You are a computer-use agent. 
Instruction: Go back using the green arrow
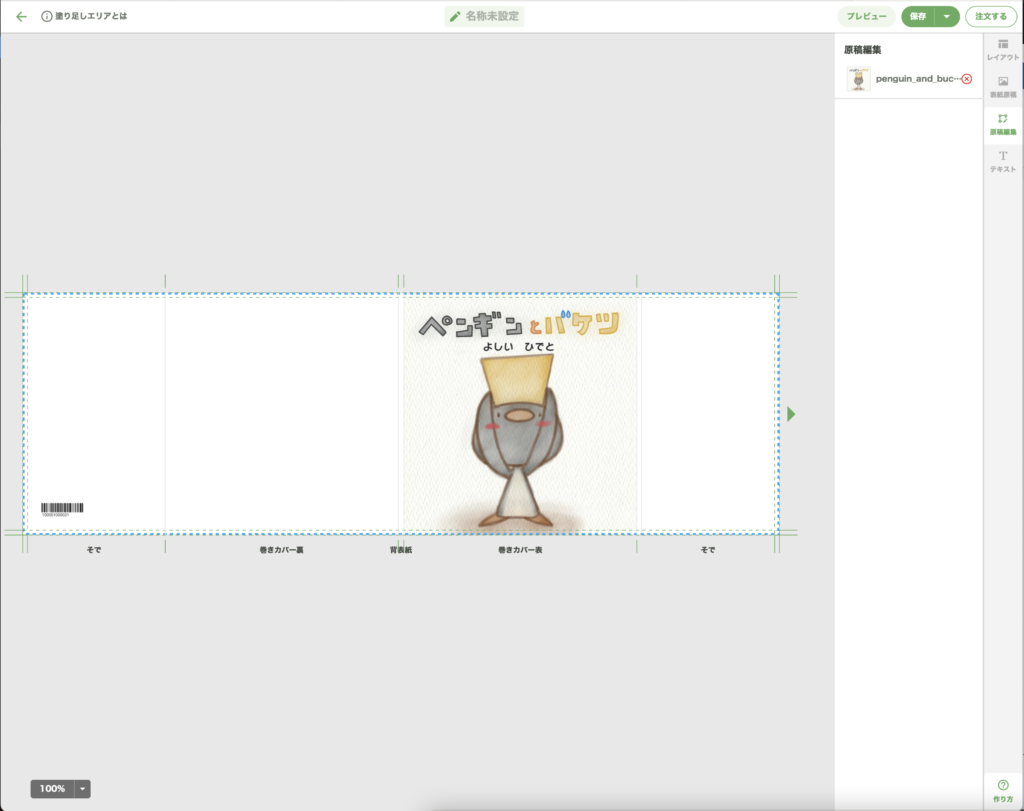tap(21, 17)
